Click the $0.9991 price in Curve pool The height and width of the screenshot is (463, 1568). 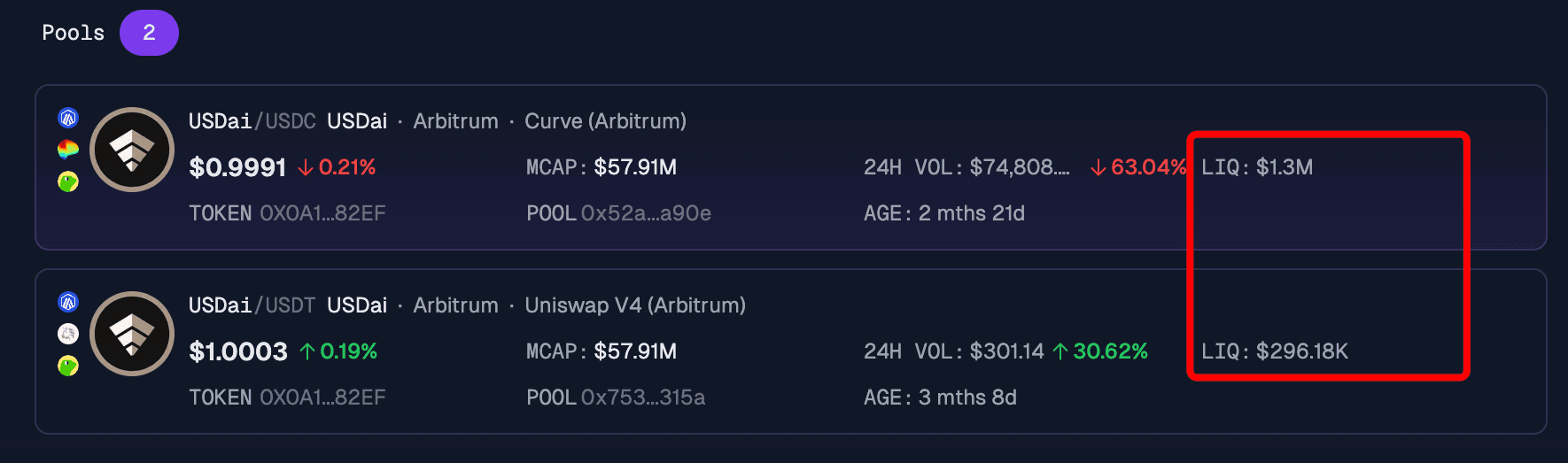pyautogui.click(x=237, y=167)
